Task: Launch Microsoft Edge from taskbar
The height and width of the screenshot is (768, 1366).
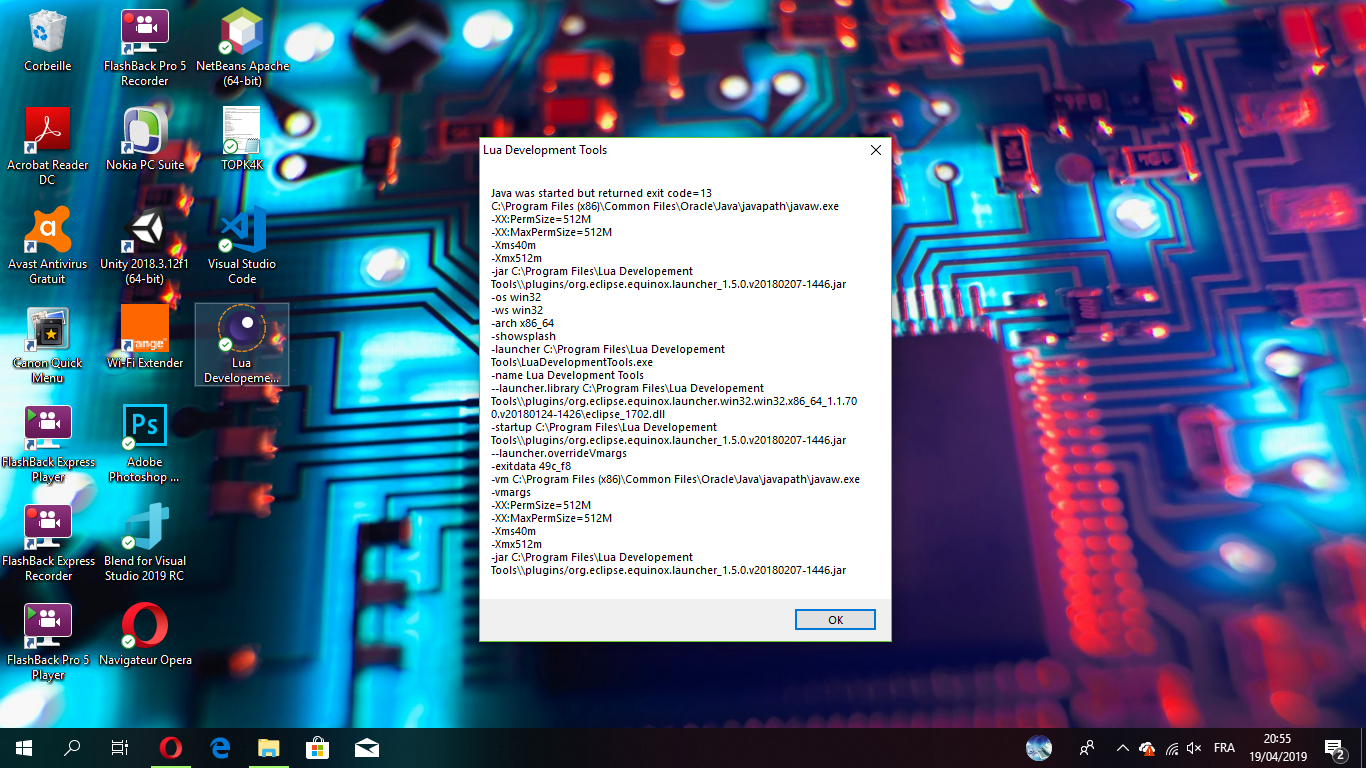Action: pos(220,748)
